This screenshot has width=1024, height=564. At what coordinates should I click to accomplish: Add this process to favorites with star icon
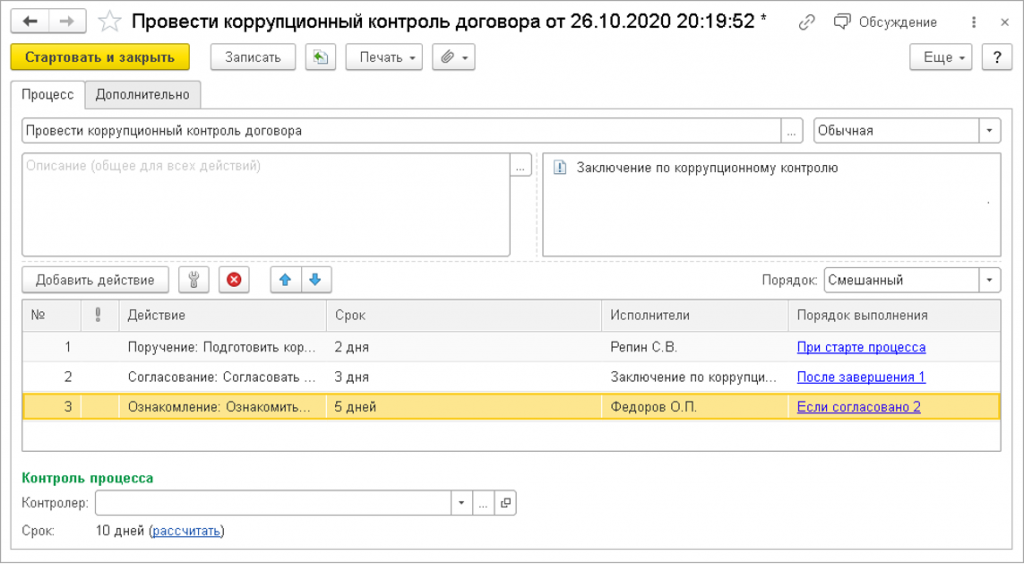tap(111, 21)
